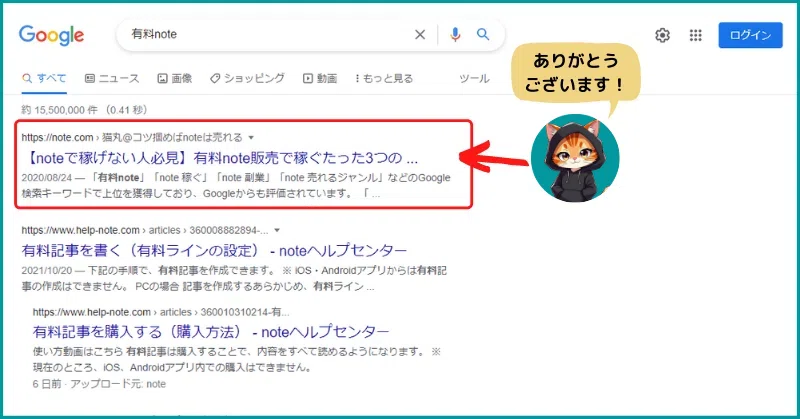Click the ログイン button

click(750, 35)
